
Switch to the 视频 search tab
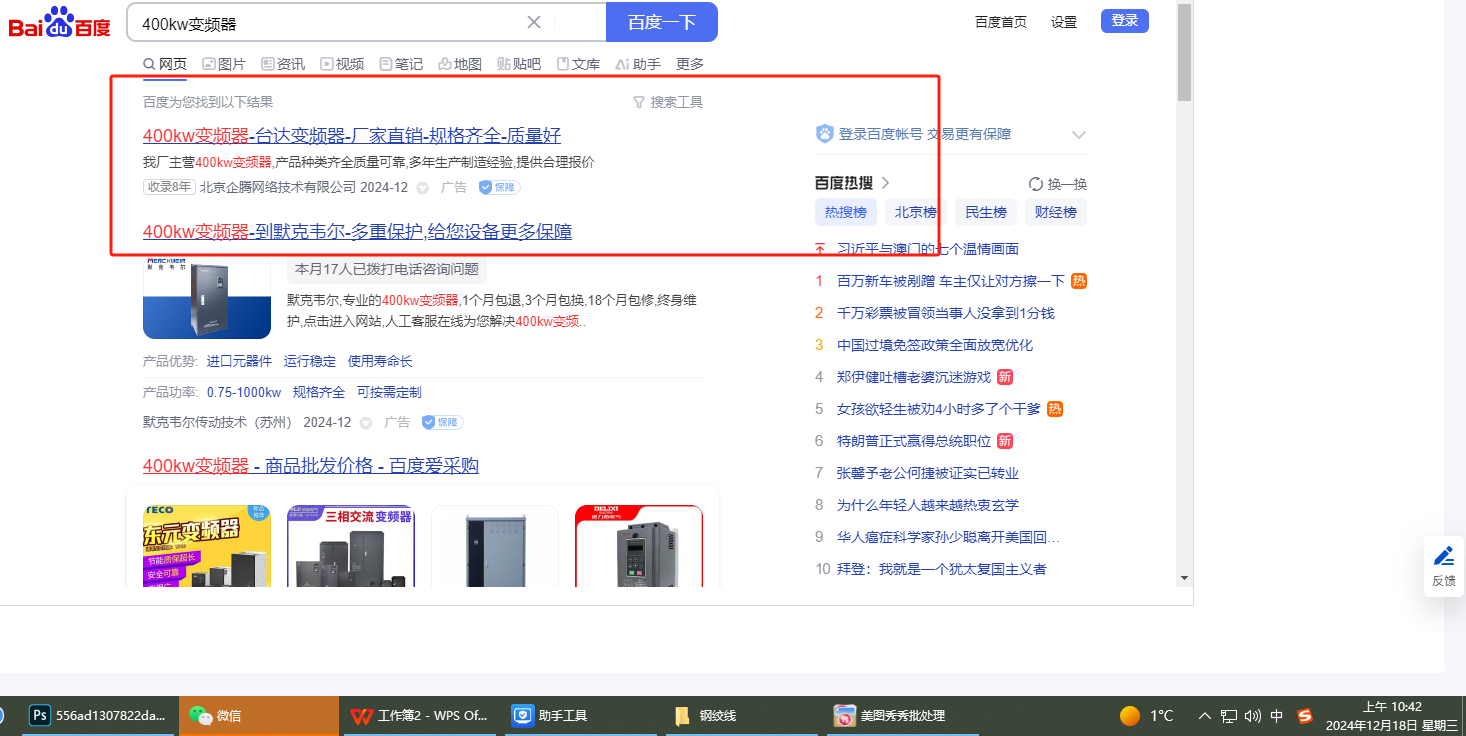pyautogui.click(x=342, y=64)
